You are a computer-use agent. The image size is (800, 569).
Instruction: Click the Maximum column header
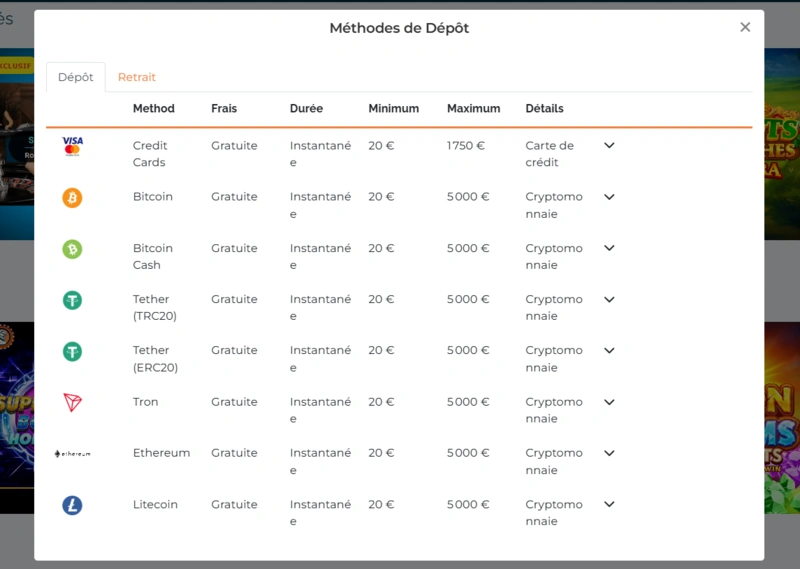coord(473,108)
